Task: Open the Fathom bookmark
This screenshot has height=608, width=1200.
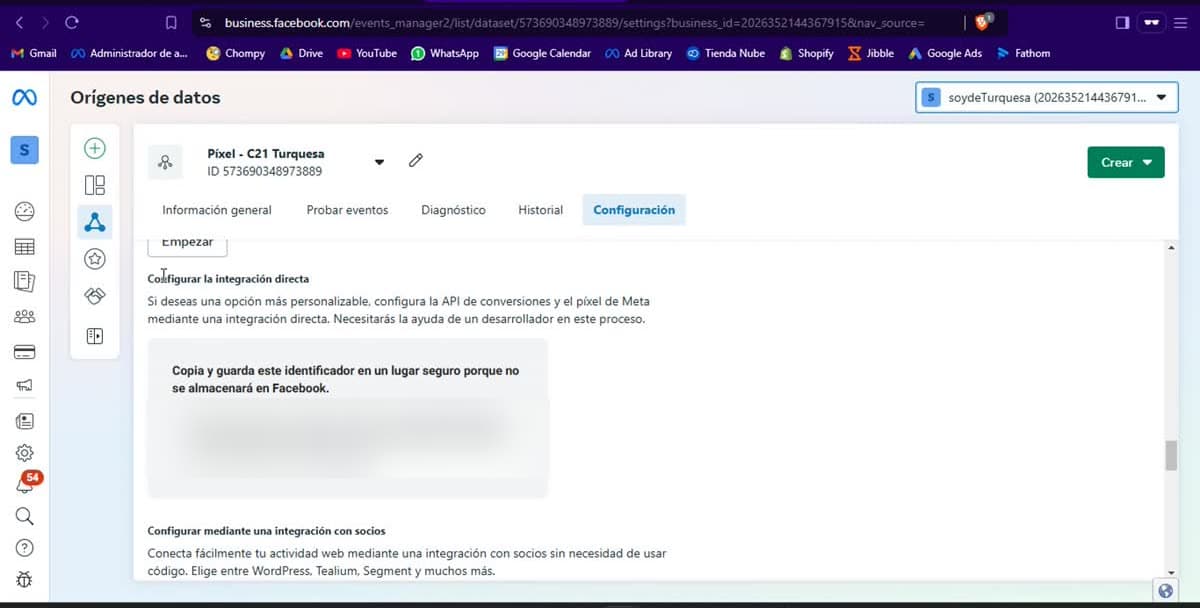Action: pyautogui.click(x=1023, y=53)
